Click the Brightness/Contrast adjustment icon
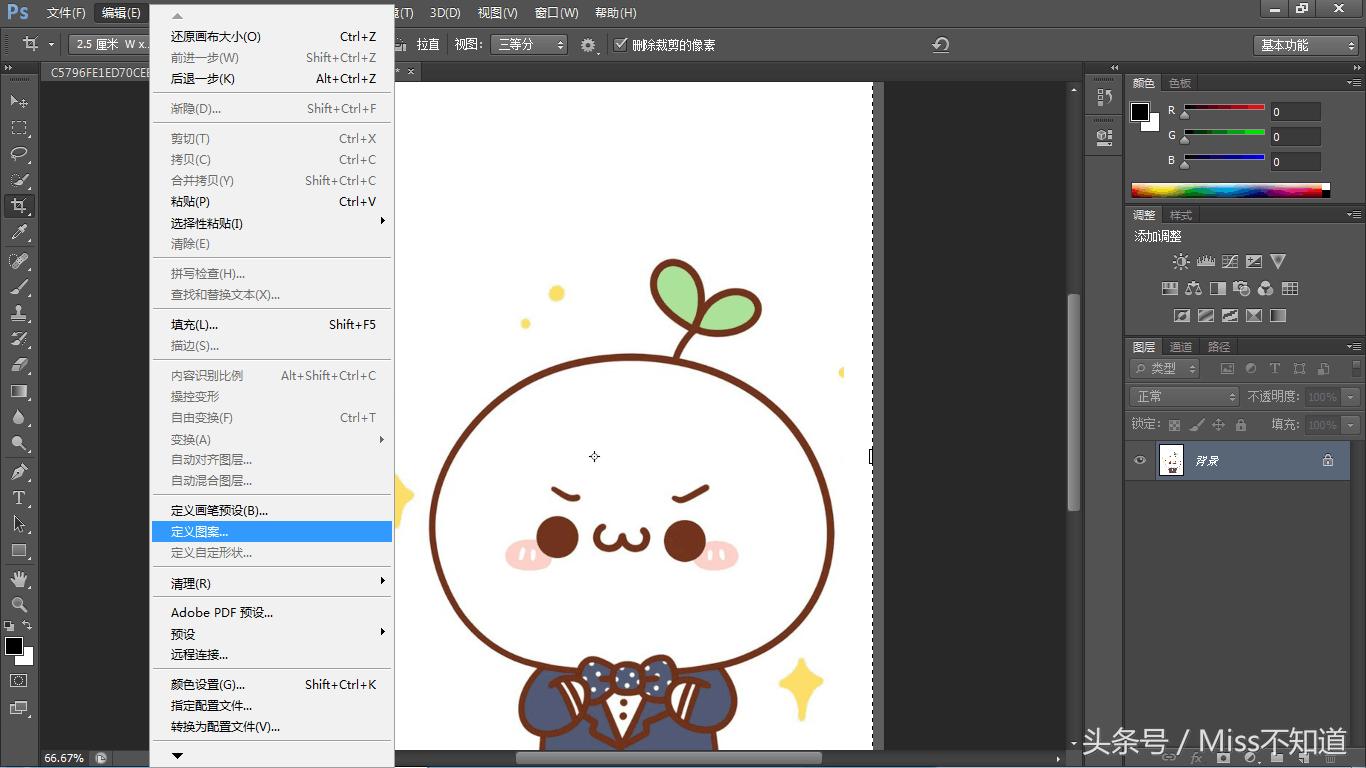 coord(1181,262)
